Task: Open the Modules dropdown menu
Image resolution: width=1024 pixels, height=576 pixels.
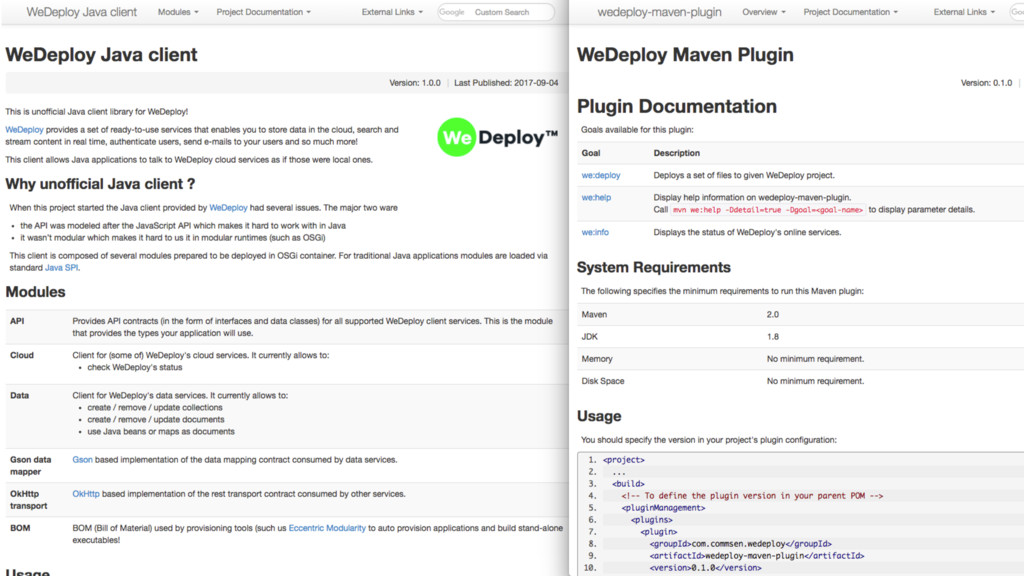Action: [178, 12]
